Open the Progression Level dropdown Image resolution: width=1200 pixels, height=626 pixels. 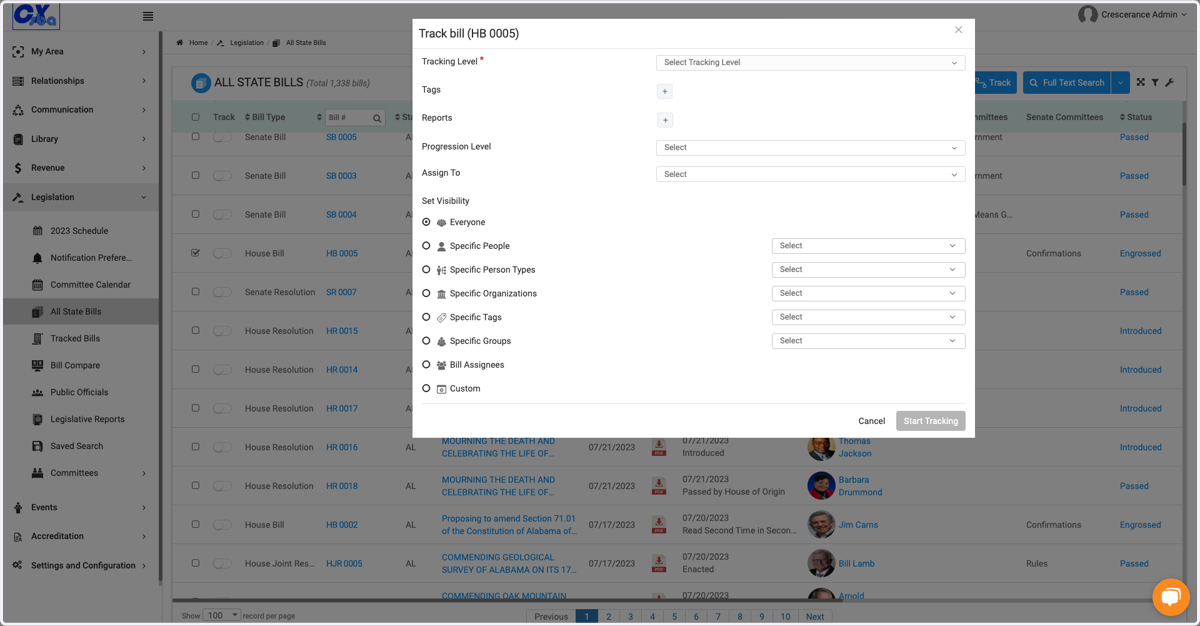point(810,147)
